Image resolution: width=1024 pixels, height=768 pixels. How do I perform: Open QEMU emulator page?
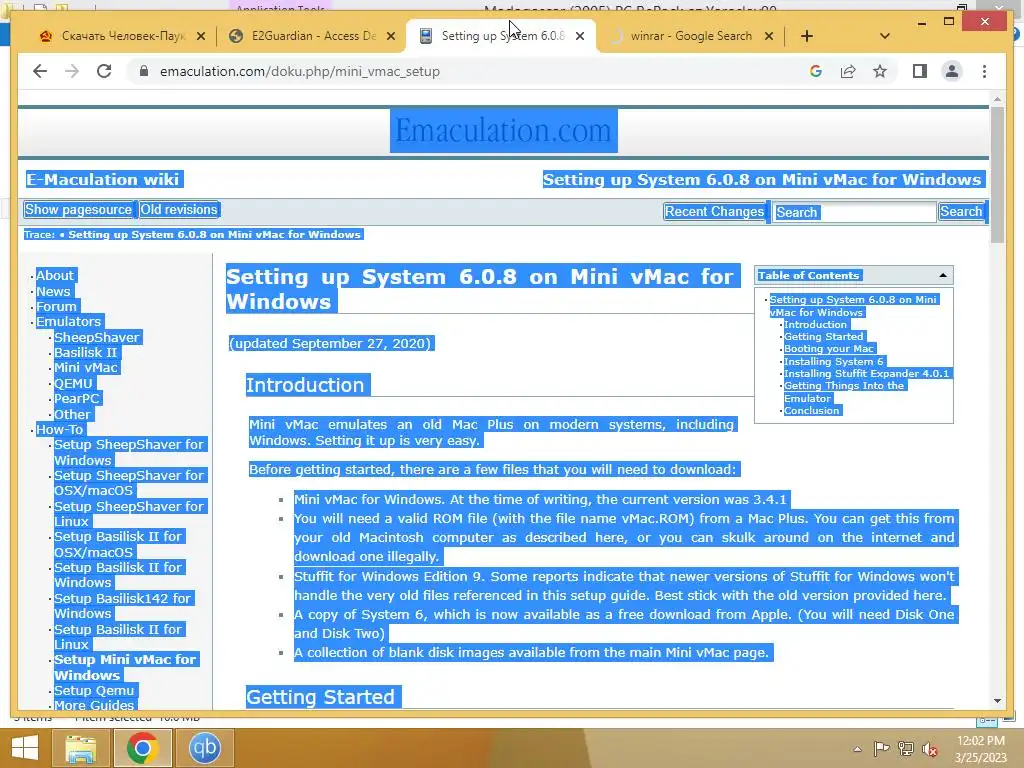pos(73,383)
